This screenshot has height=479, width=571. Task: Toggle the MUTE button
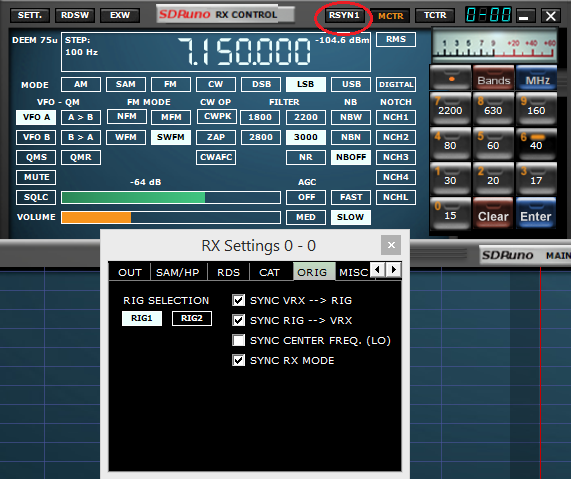coord(36,177)
